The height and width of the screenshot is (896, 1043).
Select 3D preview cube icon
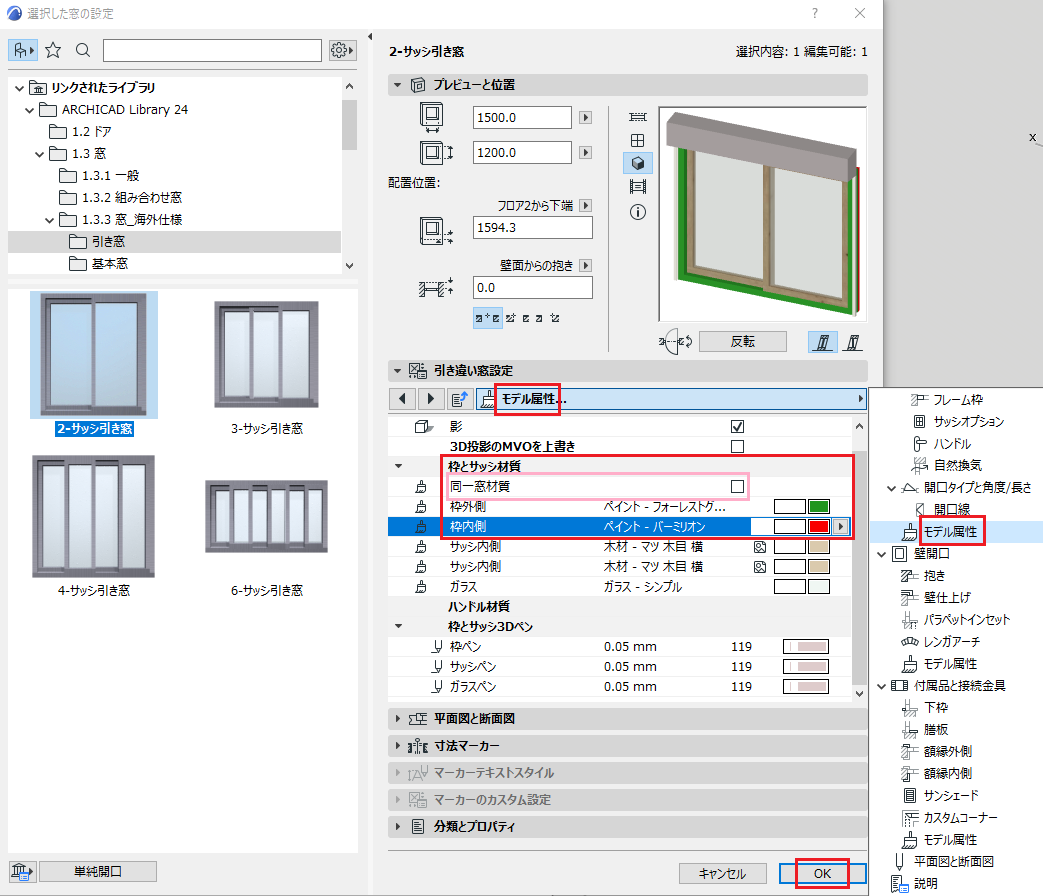point(637,163)
